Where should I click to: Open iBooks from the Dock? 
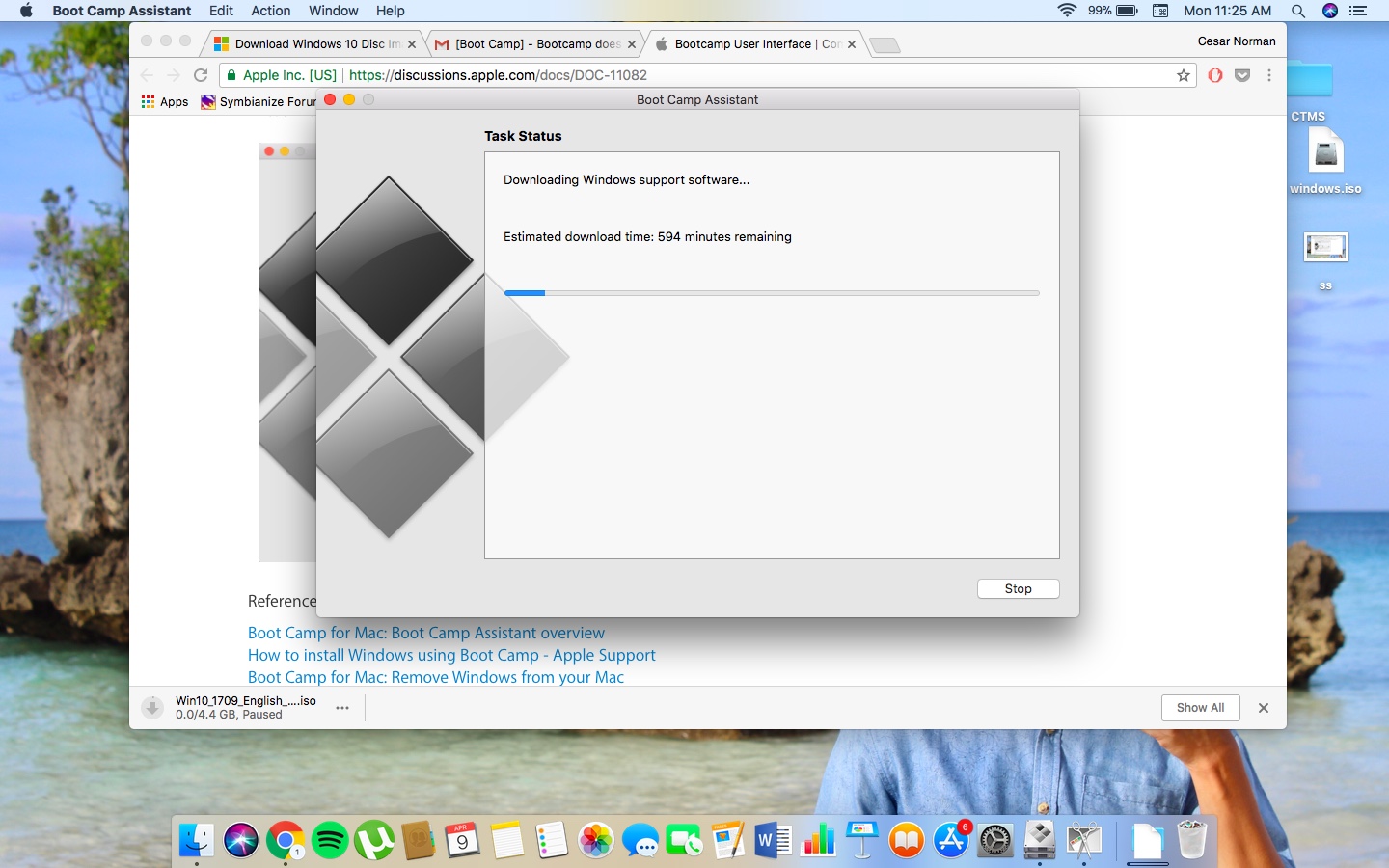click(907, 840)
